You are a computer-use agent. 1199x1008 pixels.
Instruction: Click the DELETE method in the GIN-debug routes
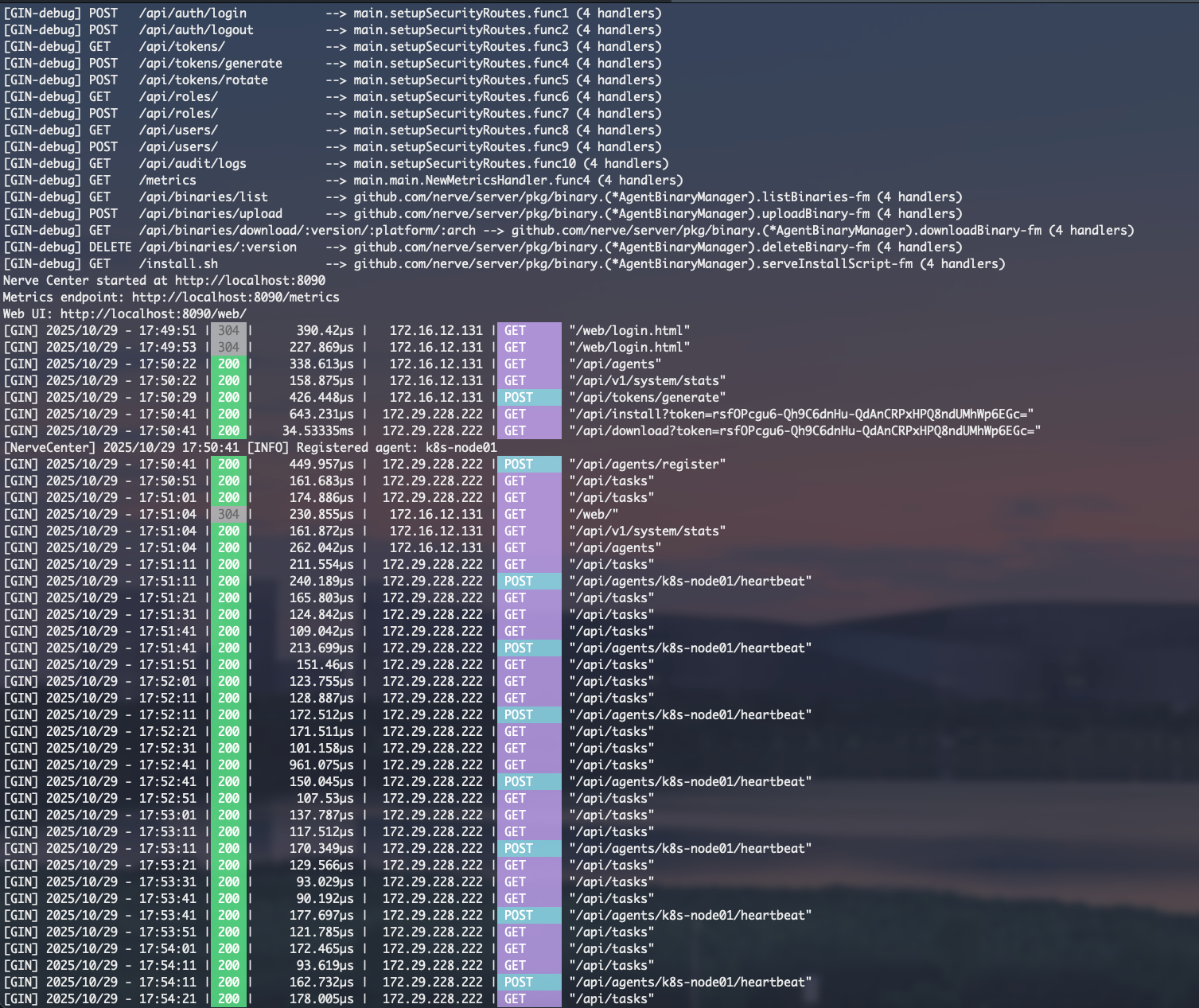tap(110, 247)
